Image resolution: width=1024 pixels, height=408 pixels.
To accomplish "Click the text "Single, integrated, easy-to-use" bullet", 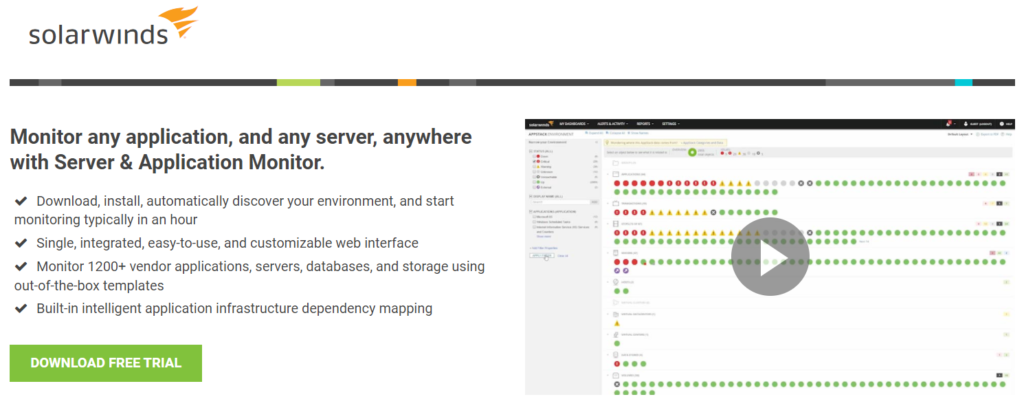I will (227, 243).
